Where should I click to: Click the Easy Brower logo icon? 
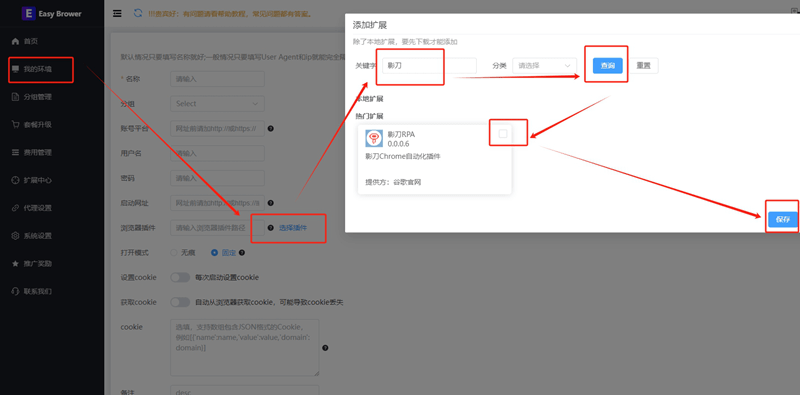pos(28,13)
